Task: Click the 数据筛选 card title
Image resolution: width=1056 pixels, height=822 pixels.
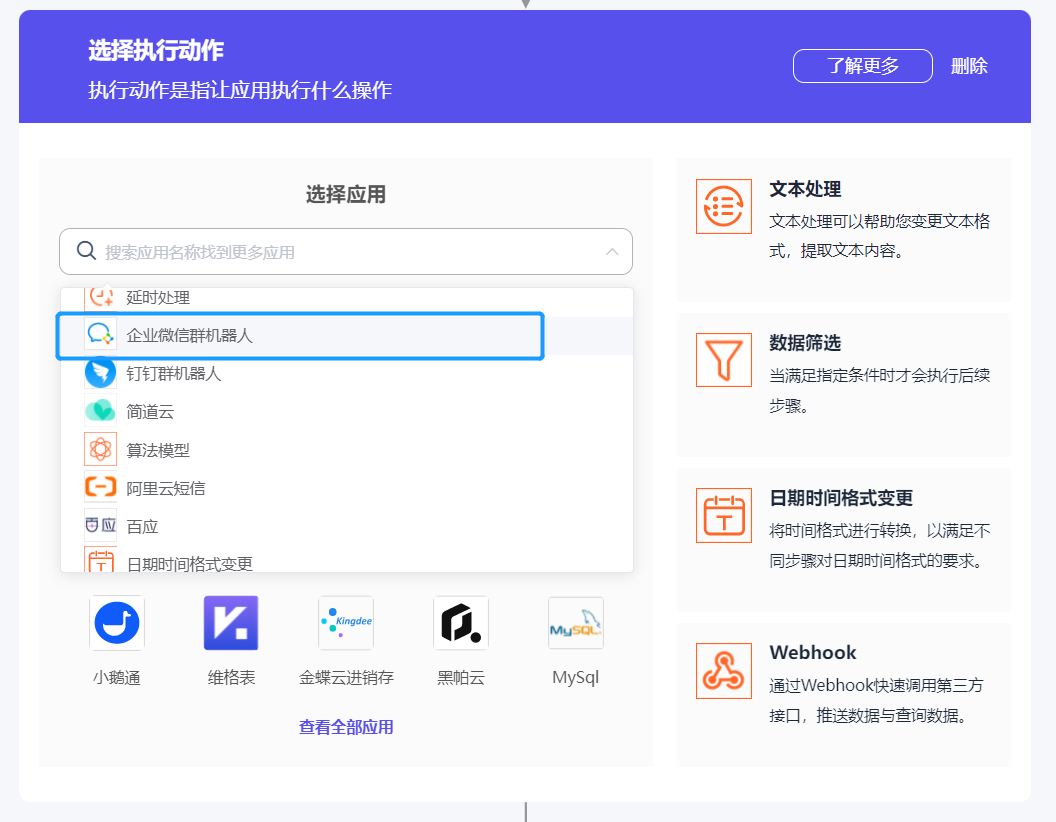Action: click(805, 343)
